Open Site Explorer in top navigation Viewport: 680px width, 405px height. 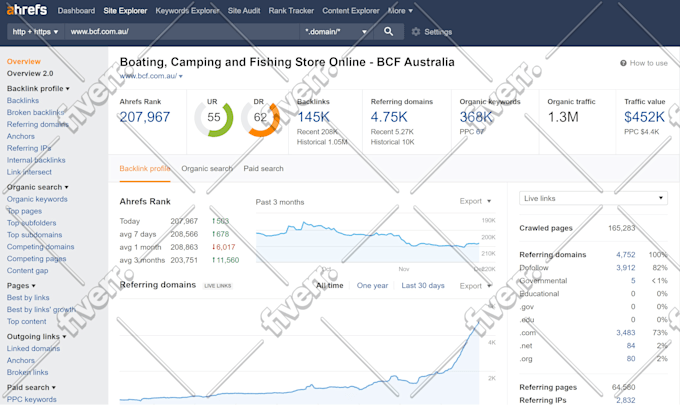[125, 10]
